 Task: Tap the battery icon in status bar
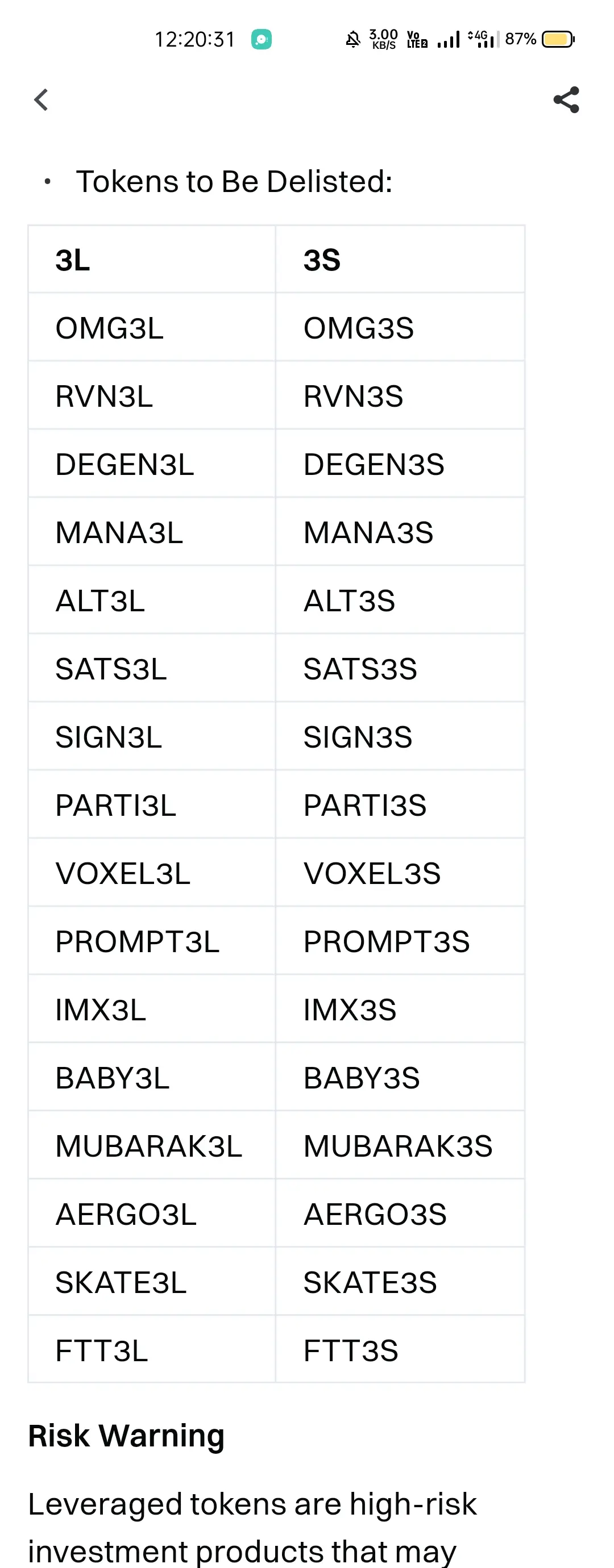(558, 40)
